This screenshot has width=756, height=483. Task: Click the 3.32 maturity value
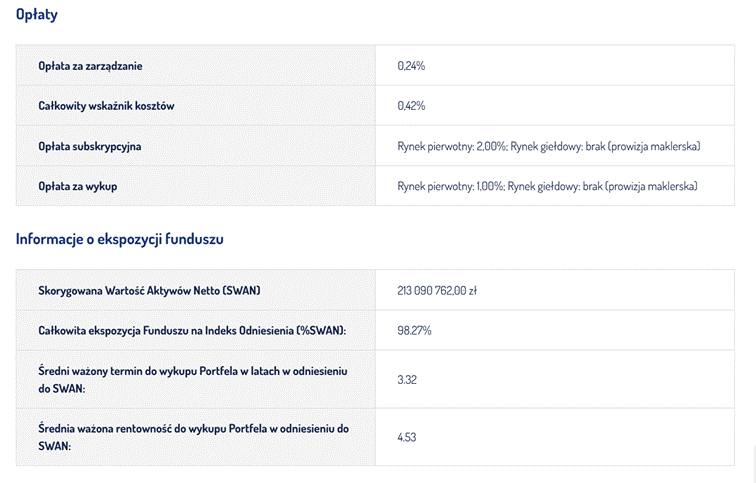point(407,380)
